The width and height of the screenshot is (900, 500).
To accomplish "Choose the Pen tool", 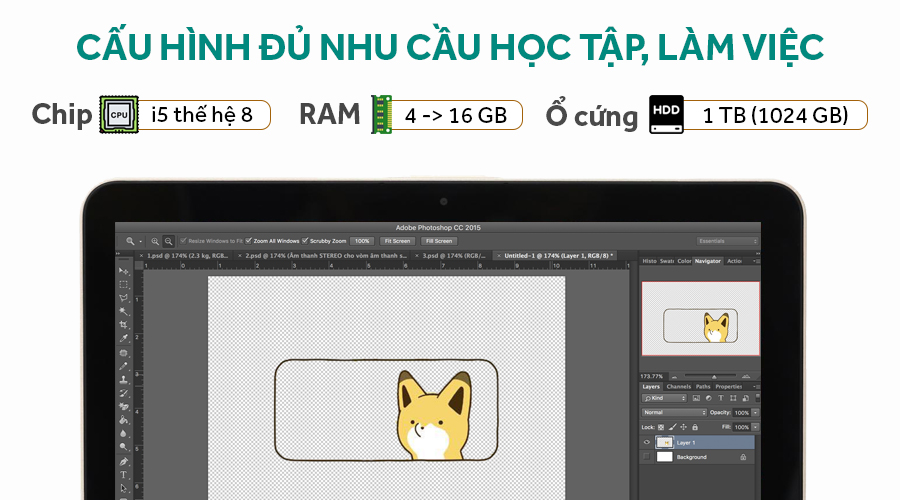I will [124, 461].
